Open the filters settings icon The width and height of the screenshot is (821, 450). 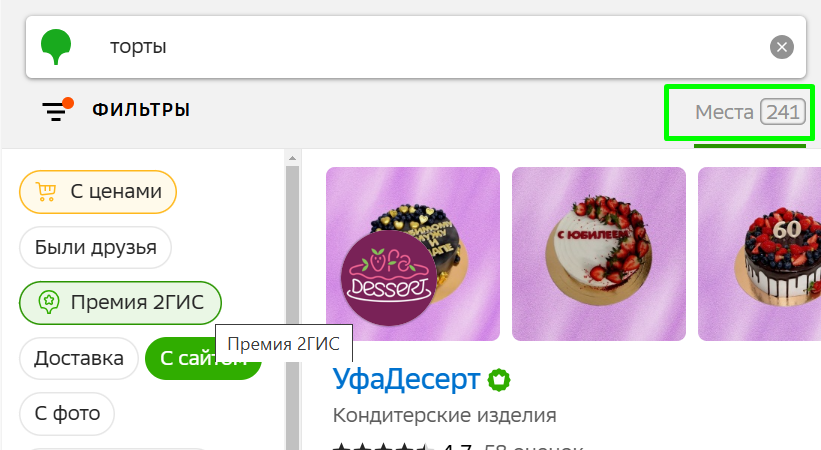tap(58, 109)
